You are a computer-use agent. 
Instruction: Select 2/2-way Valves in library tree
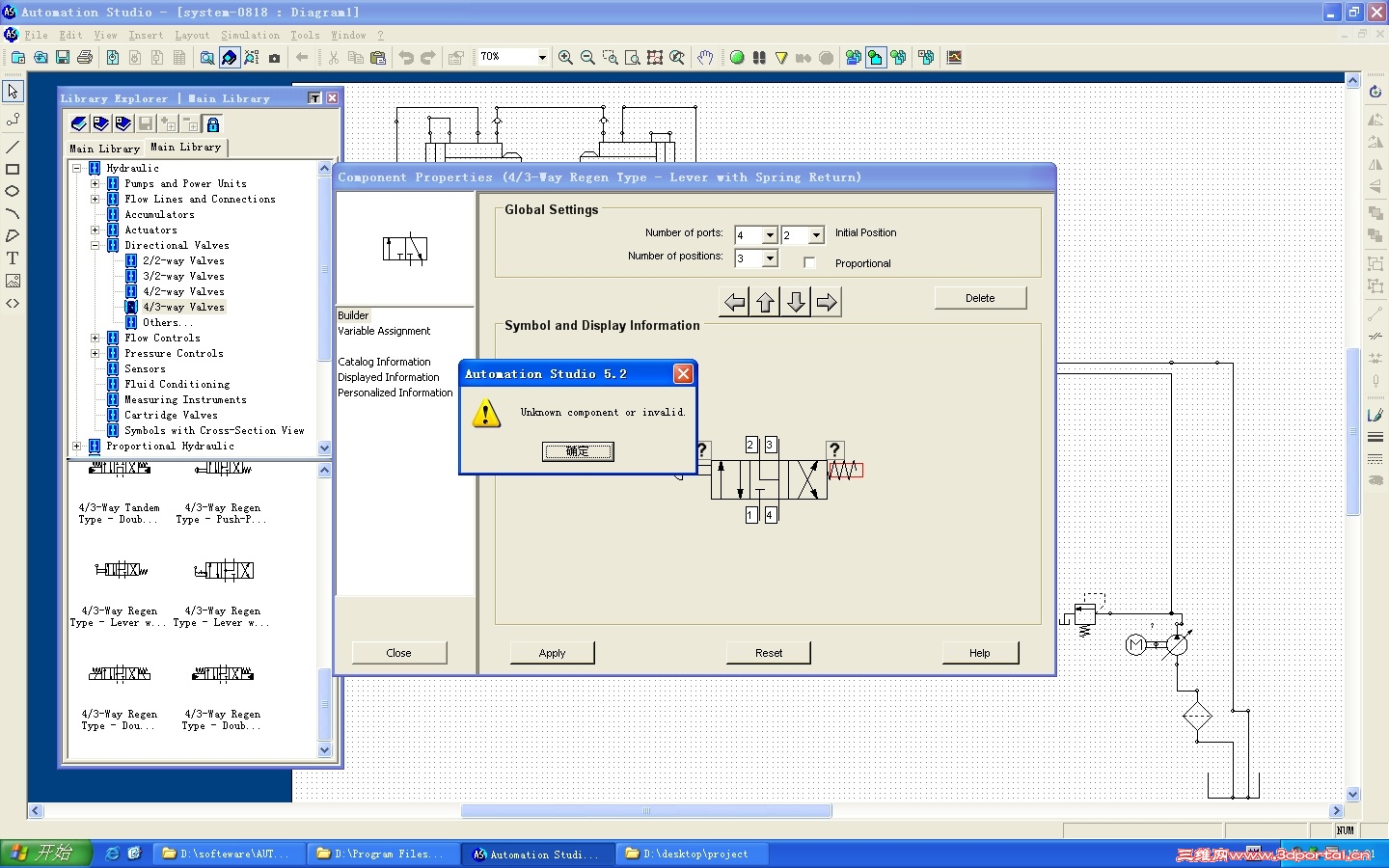[183, 260]
